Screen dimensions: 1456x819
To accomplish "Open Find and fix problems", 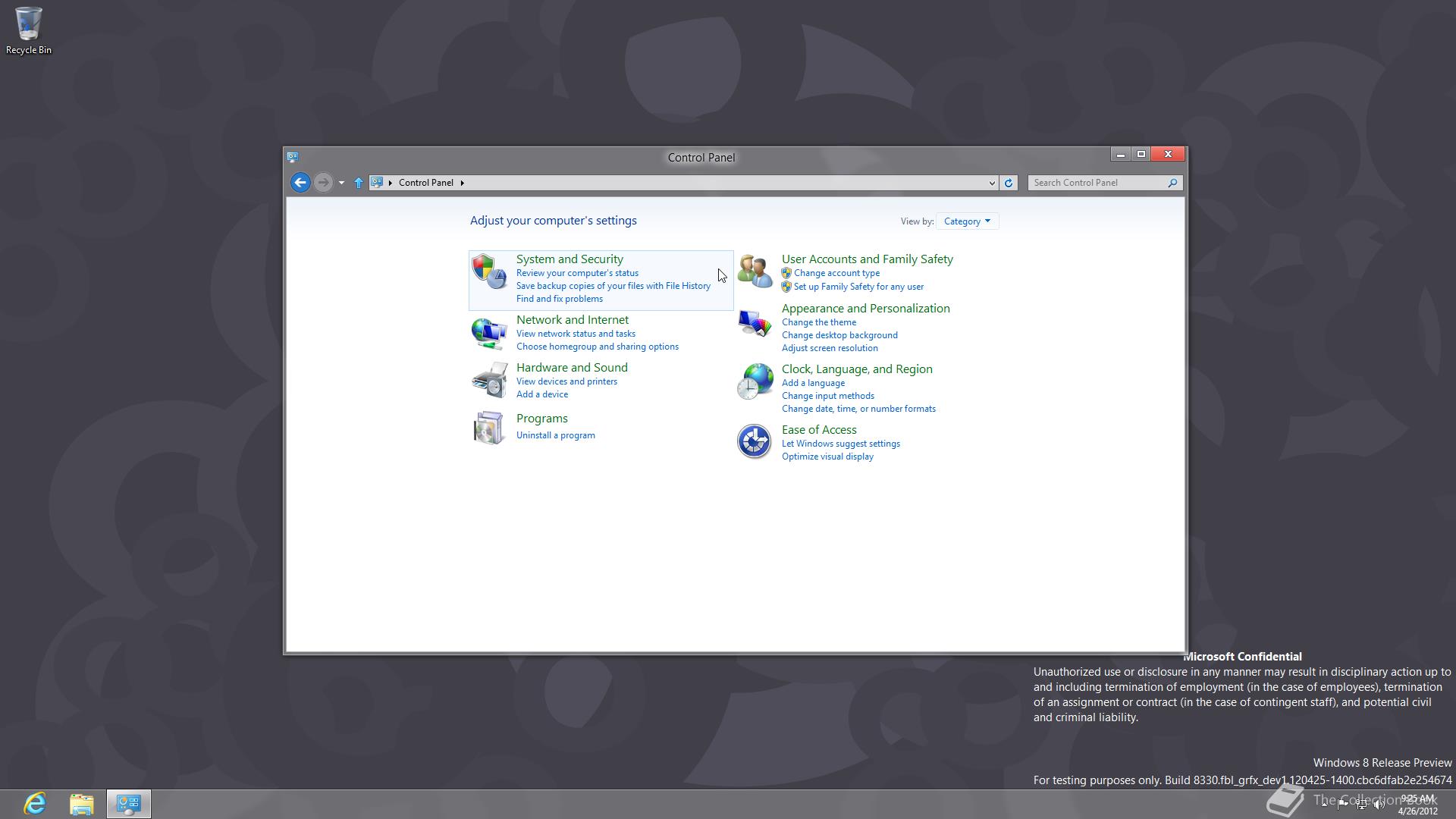I will click(x=560, y=299).
